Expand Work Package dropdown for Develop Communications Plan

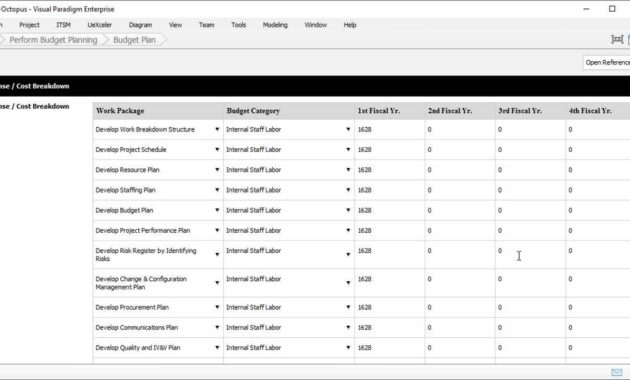[217, 327]
